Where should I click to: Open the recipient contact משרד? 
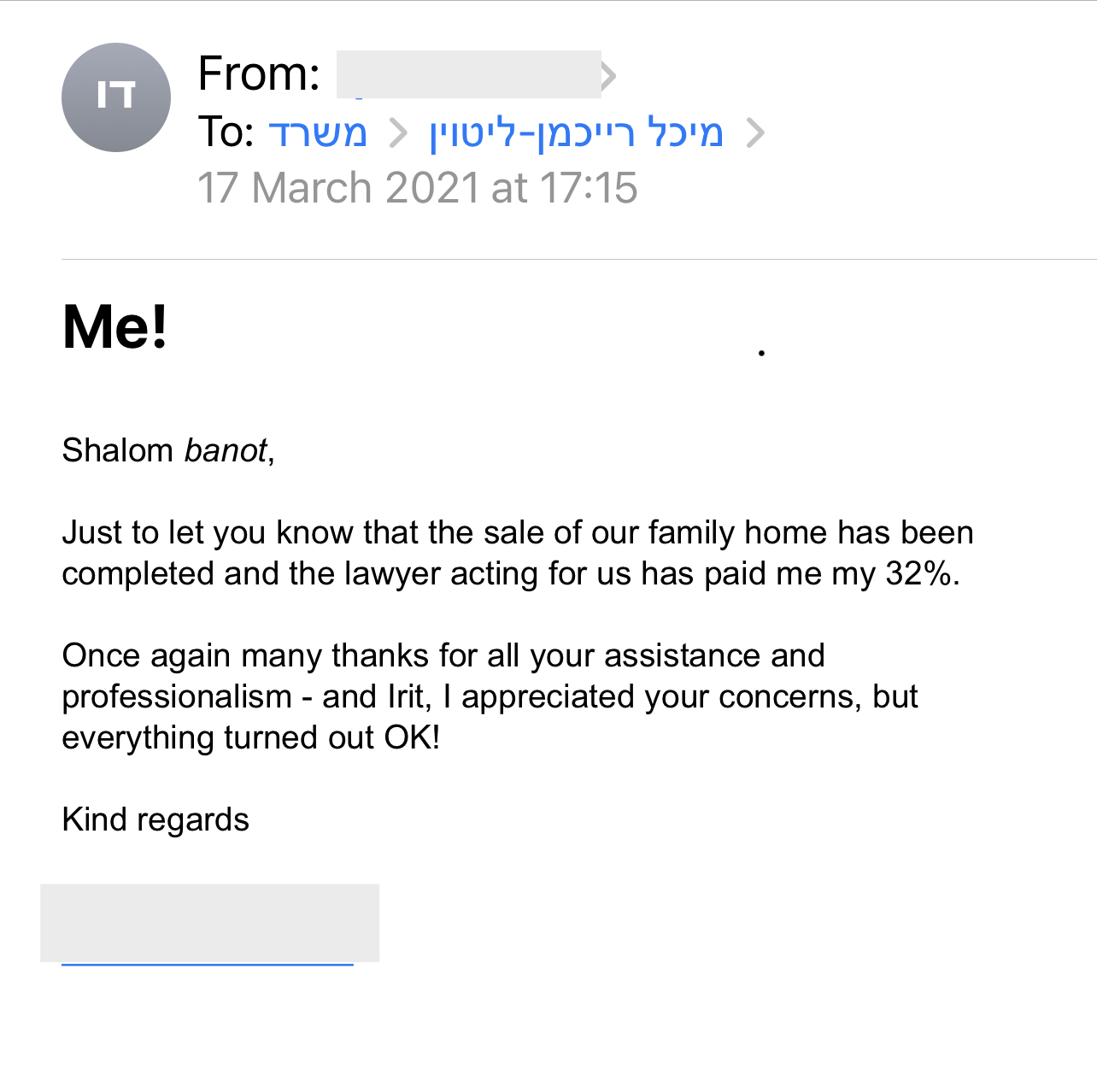coord(318,132)
